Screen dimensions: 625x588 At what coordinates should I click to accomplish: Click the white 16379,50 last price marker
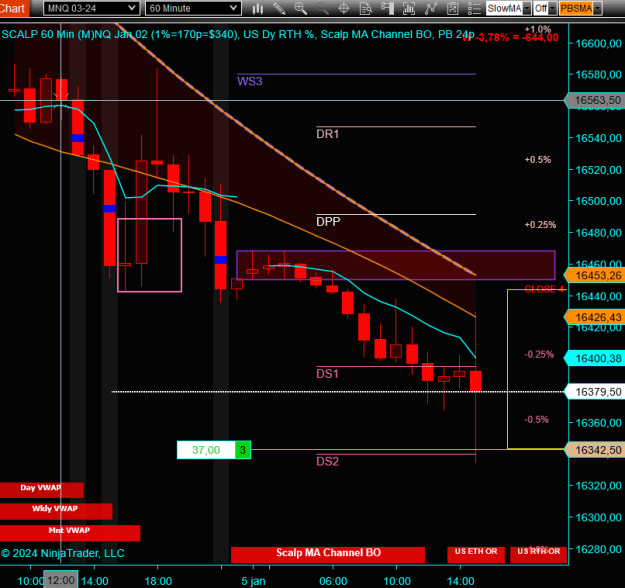pyautogui.click(x=595, y=392)
